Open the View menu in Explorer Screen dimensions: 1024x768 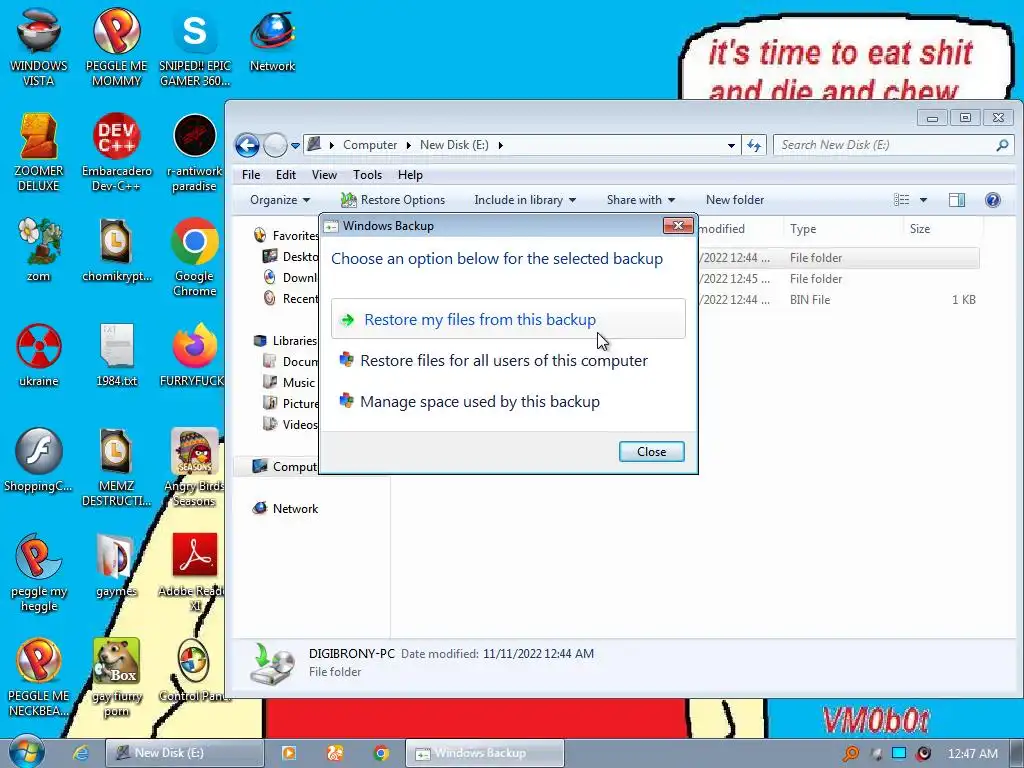click(324, 174)
